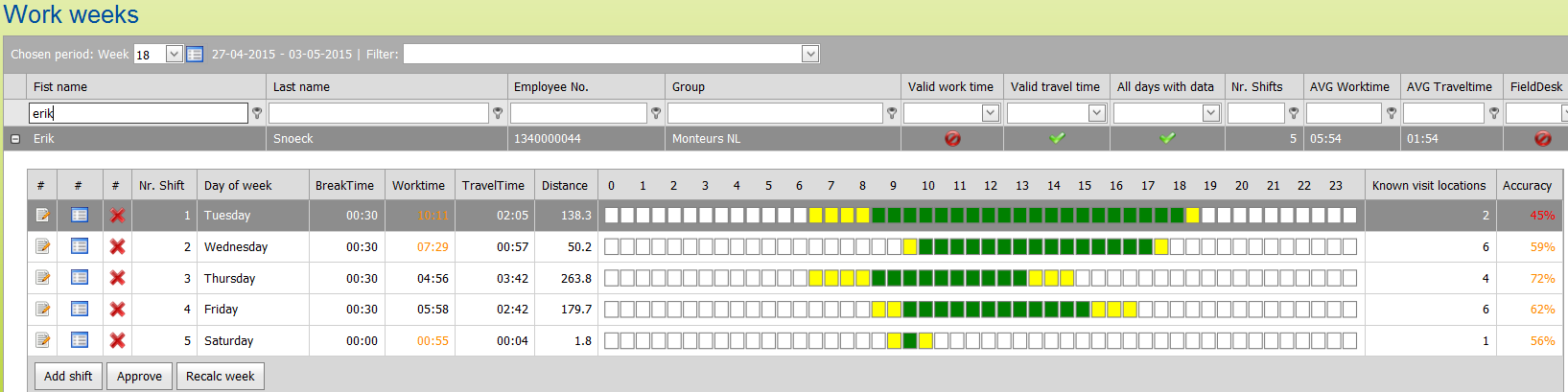
Task: Click the Recalc week button
Action: coord(220,377)
